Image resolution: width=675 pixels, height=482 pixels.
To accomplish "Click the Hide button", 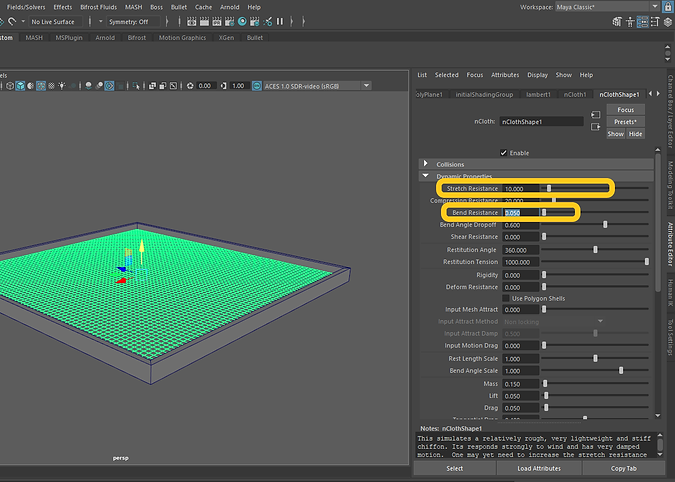I will click(x=635, y=134).
